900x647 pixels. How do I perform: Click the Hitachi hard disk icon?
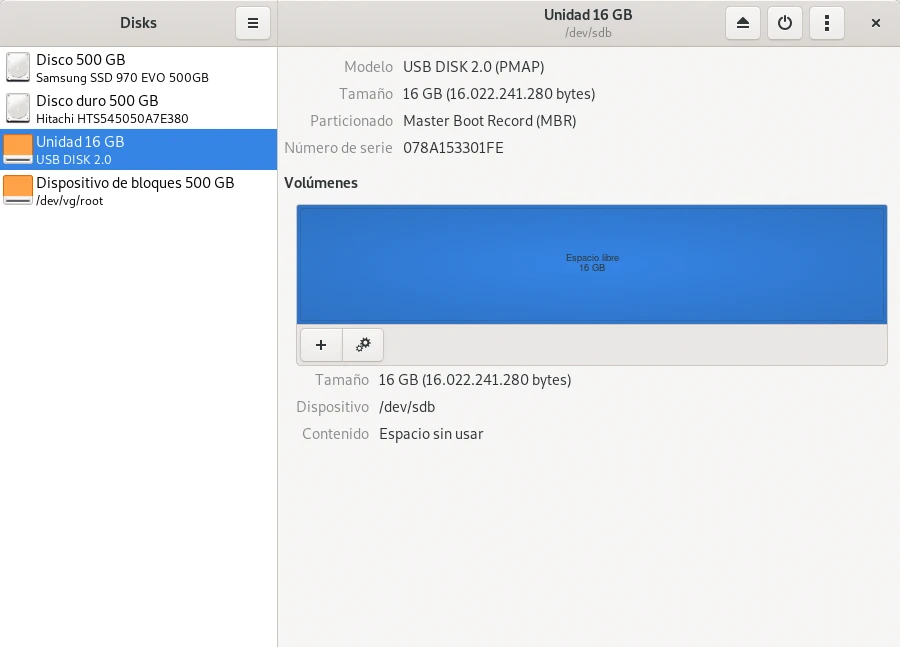click(18, 109)
